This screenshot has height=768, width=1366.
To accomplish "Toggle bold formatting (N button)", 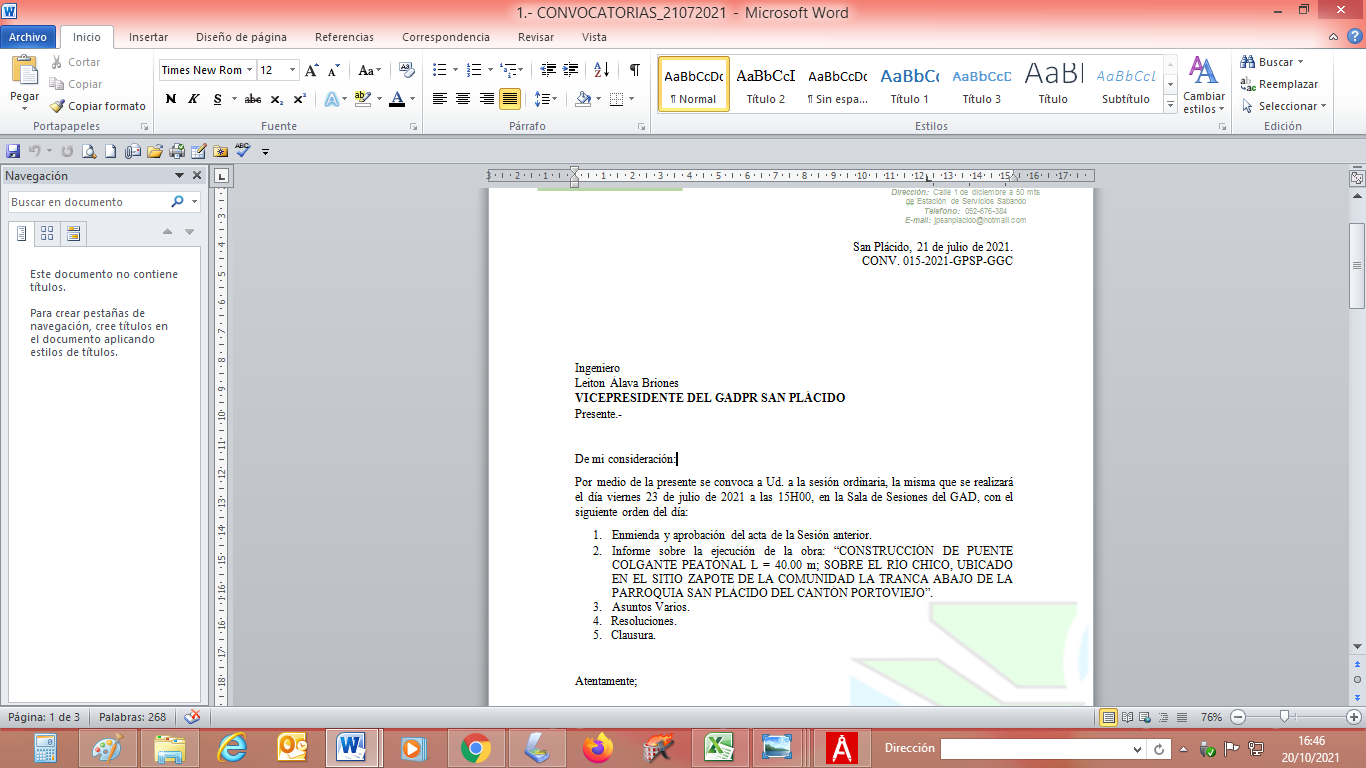I will tap(171, 99).
